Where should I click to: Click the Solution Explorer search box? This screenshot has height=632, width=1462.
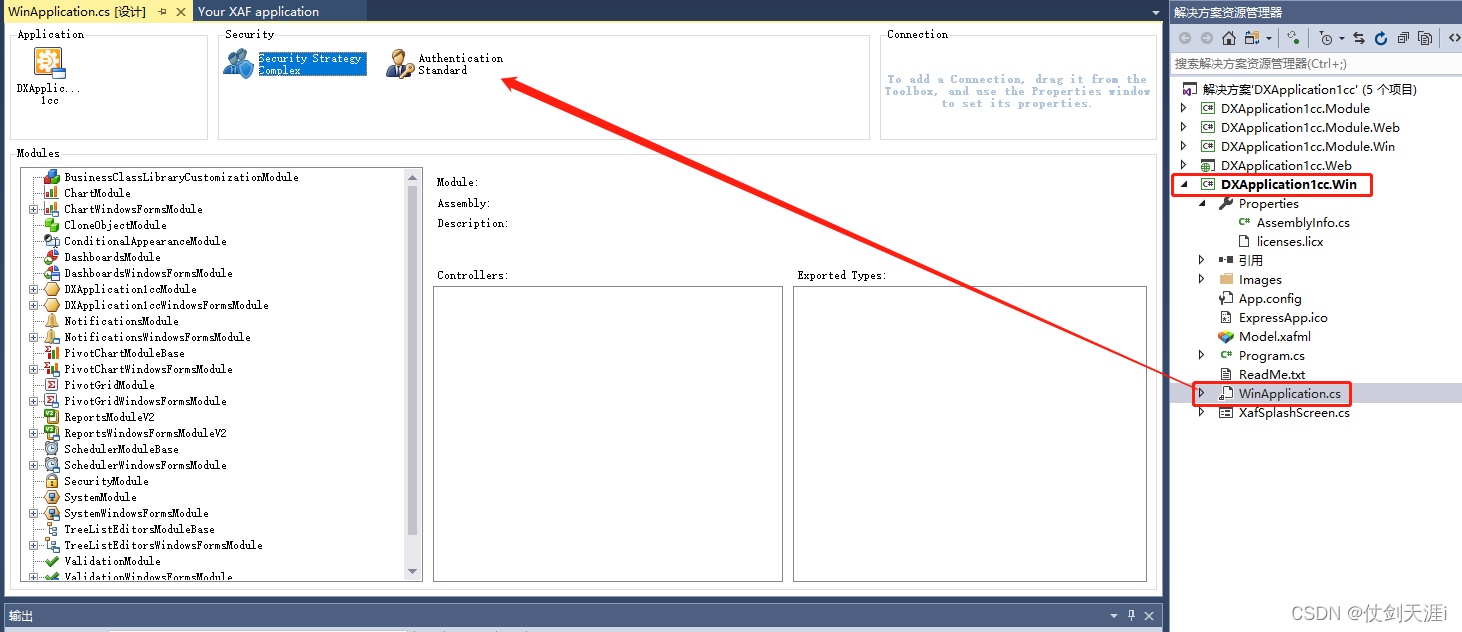[x=1316, y=63]
